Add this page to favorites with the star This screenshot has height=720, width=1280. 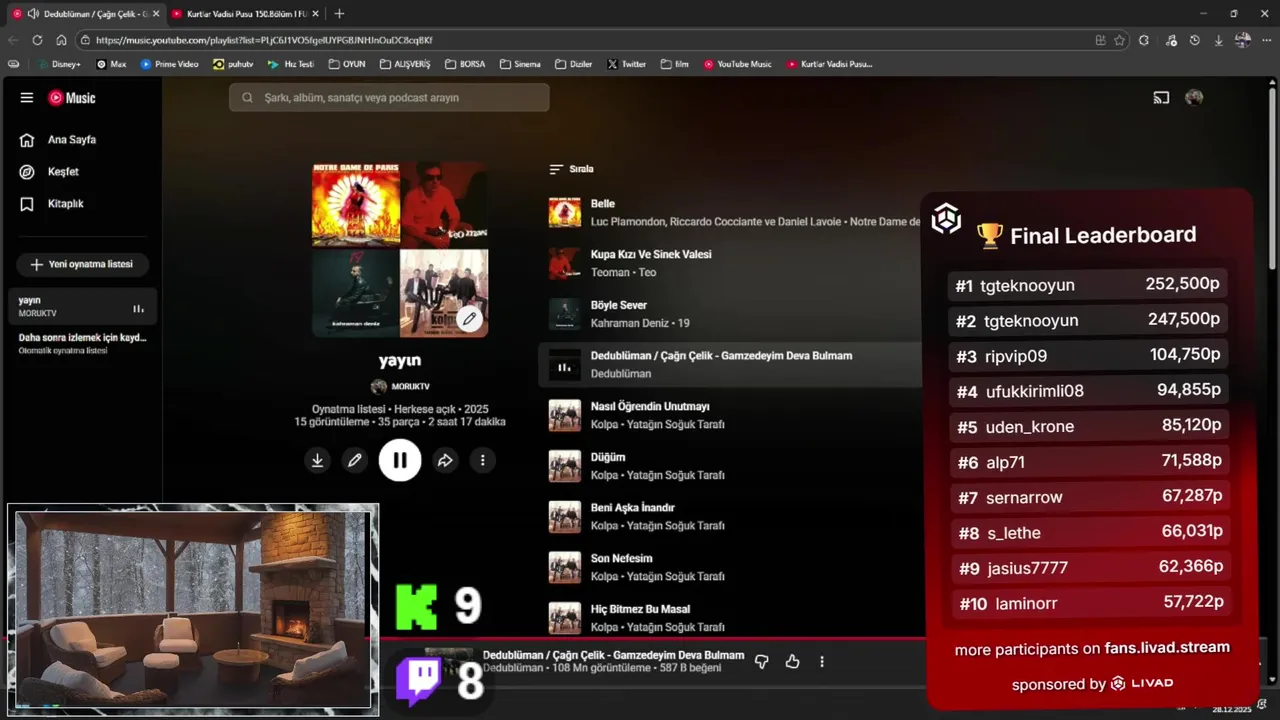(x=1119, y=40)
